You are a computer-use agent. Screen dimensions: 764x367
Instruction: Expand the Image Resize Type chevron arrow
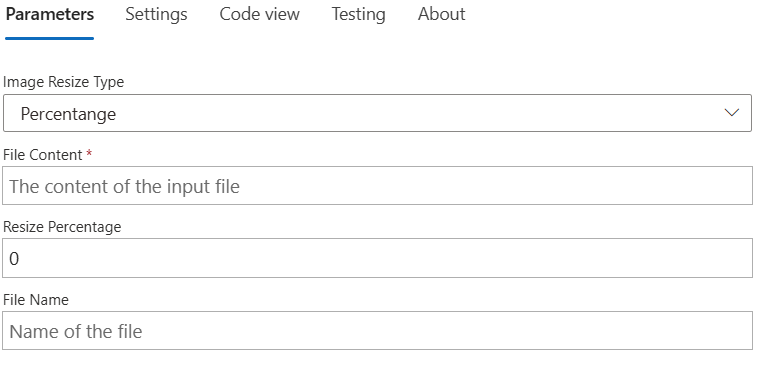pos(731,113)
